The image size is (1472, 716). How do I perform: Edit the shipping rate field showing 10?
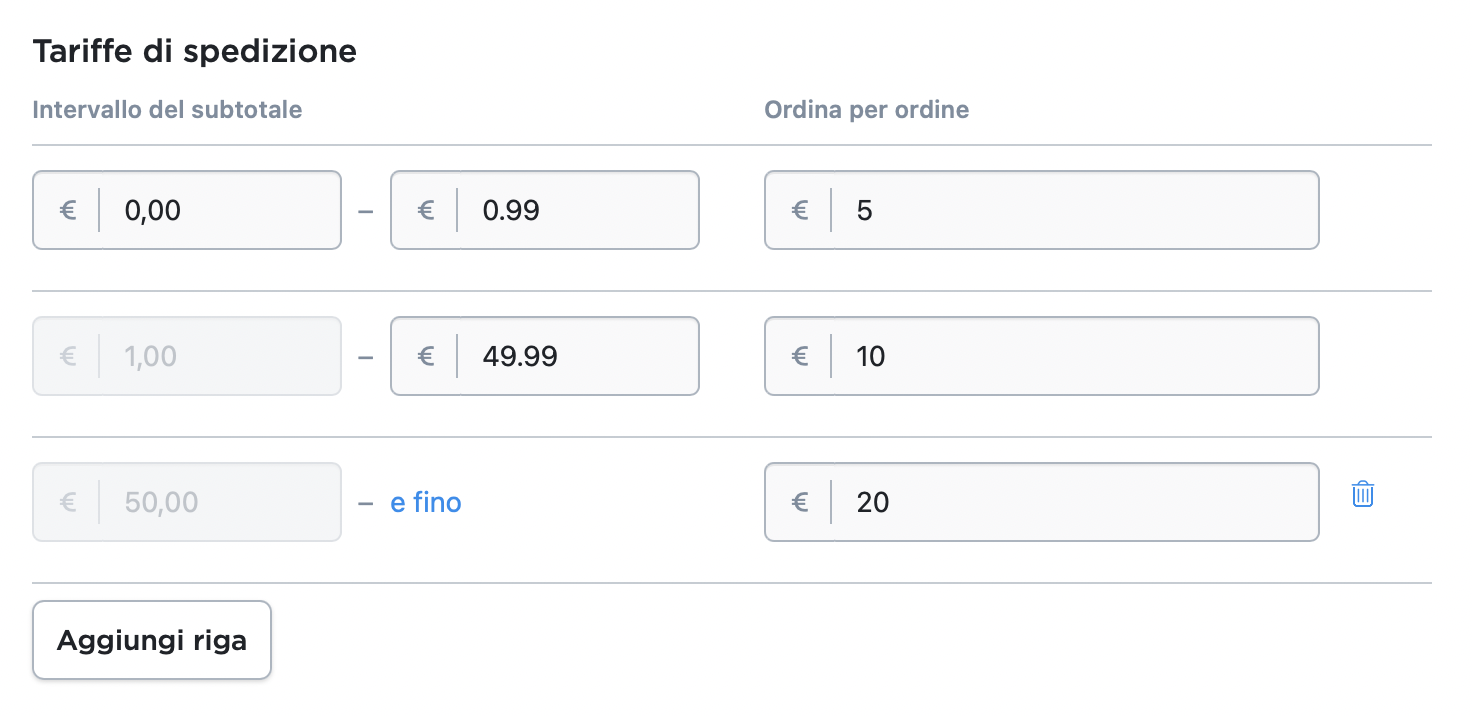coord(1070,356)
